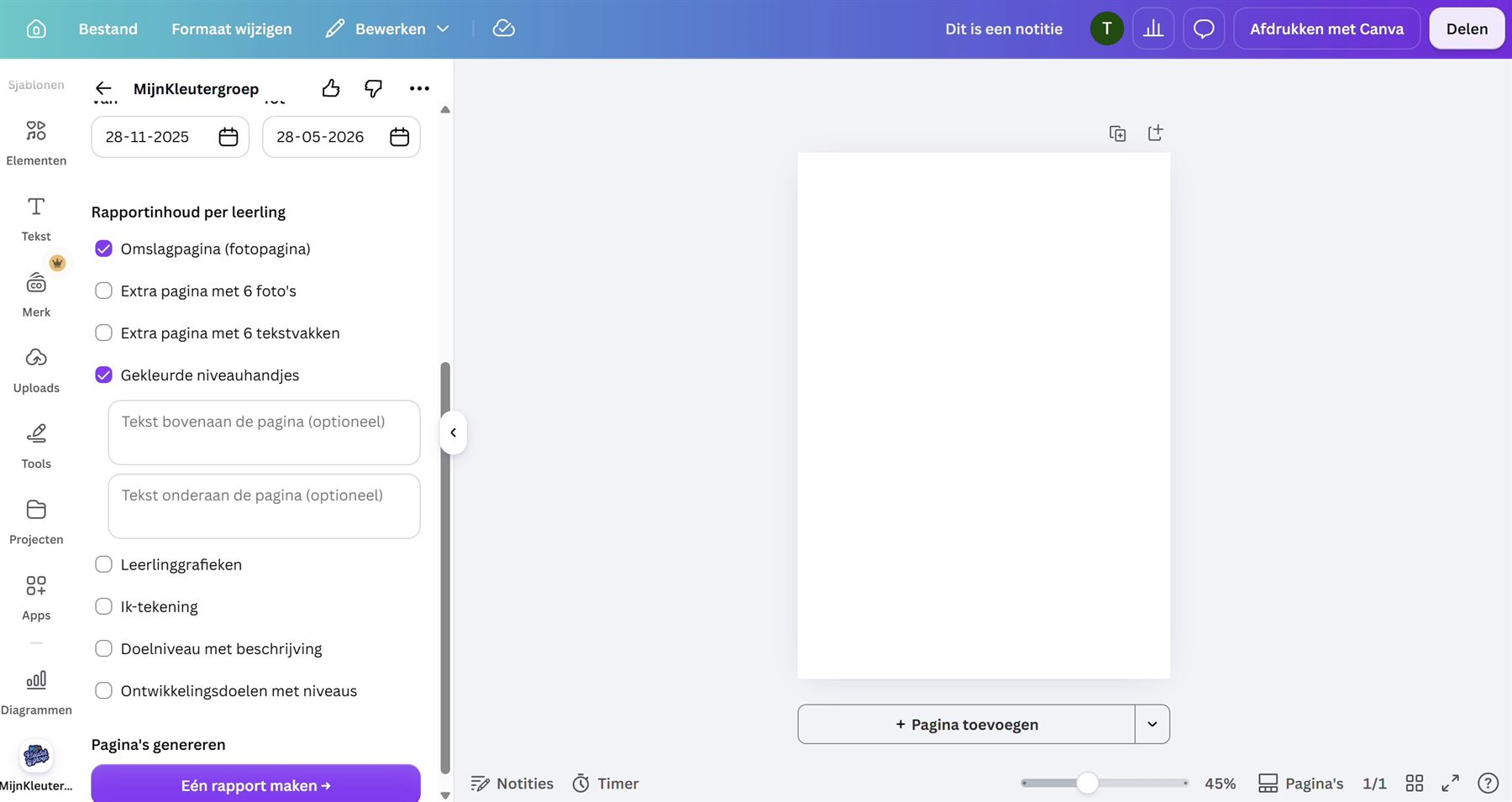Click Delen button

tap(1467, 29)
